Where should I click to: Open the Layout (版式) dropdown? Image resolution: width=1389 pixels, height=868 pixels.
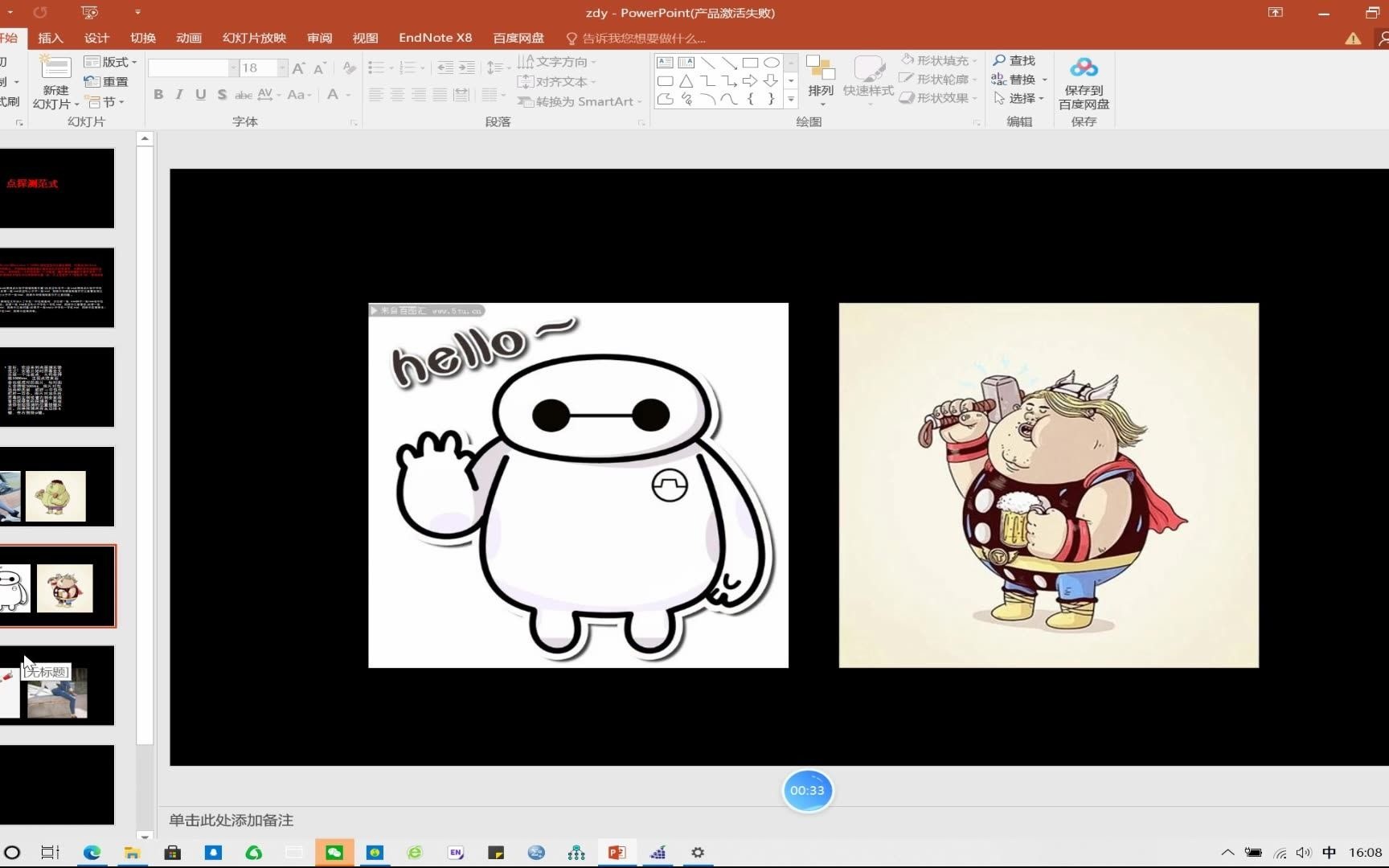coord(111,62)
